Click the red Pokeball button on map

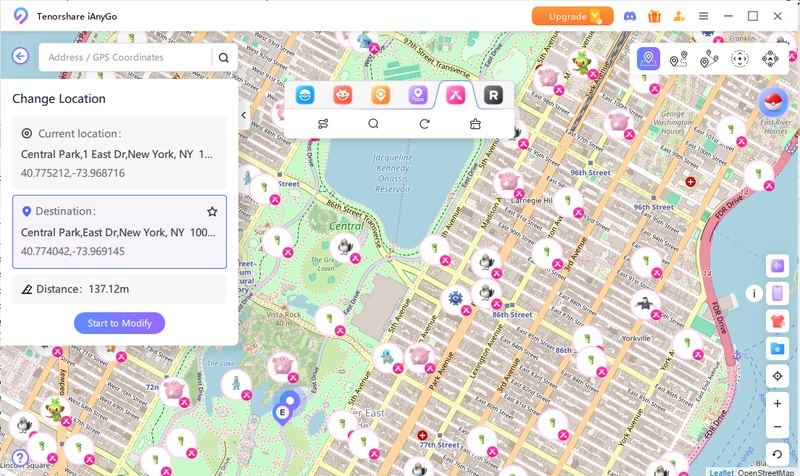click(773, 102)
